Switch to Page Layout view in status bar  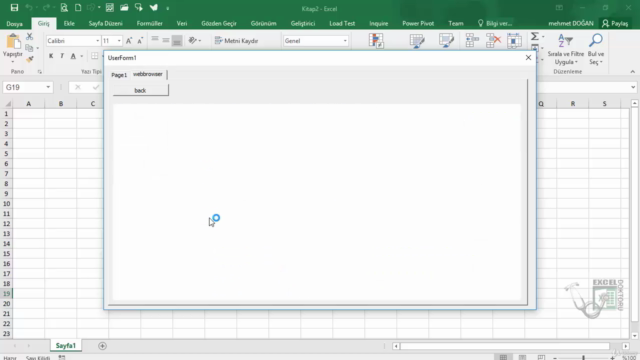[x=522, y=357]
